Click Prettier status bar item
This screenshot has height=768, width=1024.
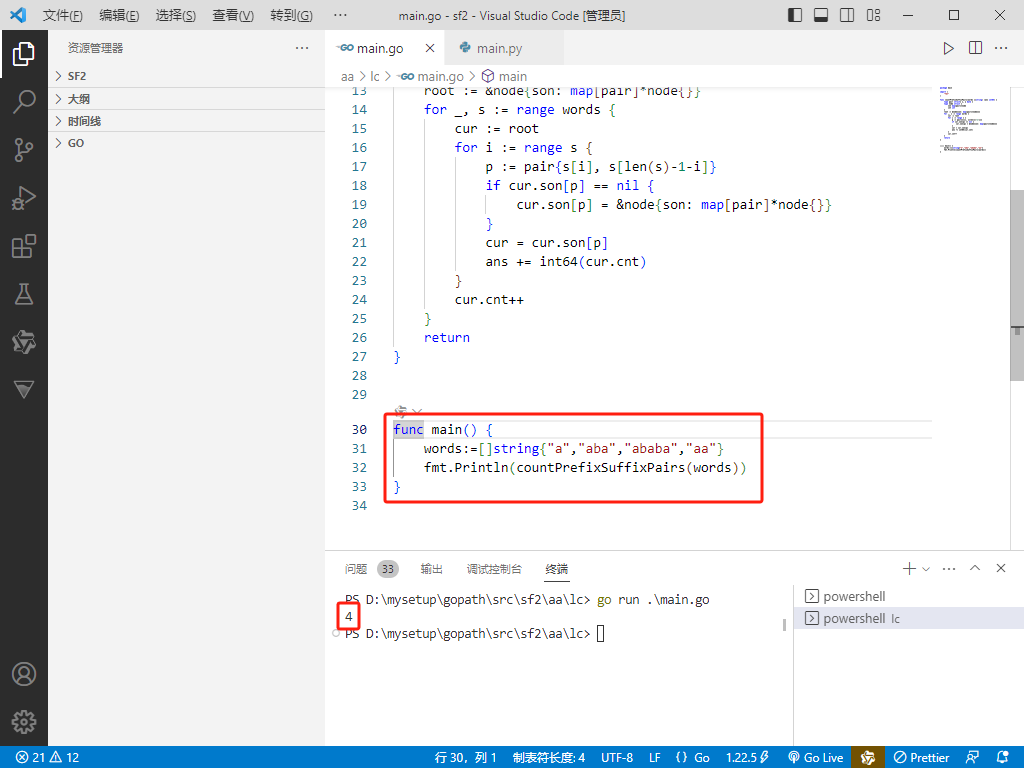coord(921,757)
